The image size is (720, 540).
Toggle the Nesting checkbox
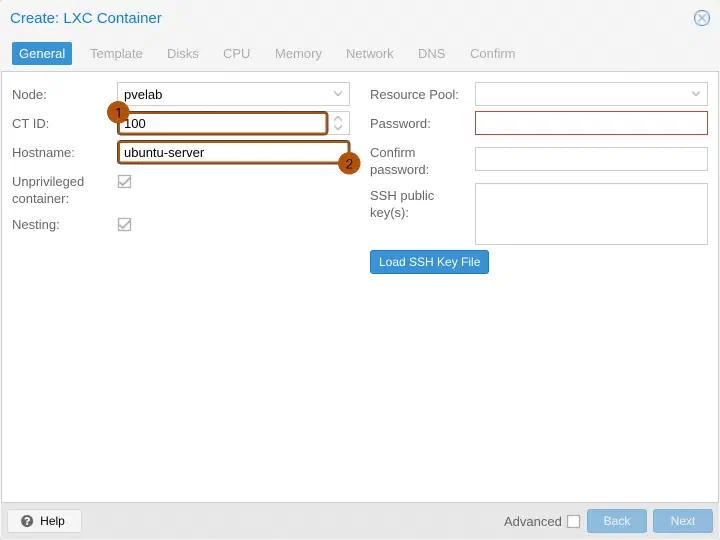click(x=124, y=225)
